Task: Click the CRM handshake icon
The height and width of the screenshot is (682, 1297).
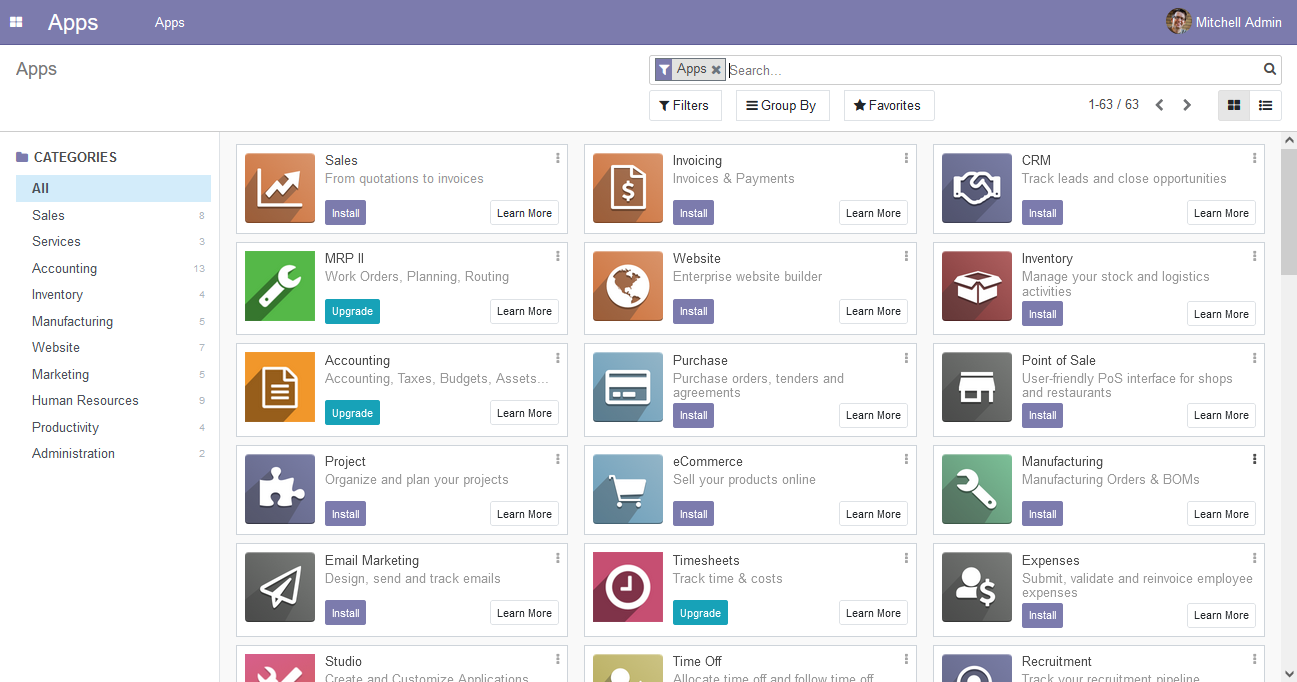Action: point(977,188)
